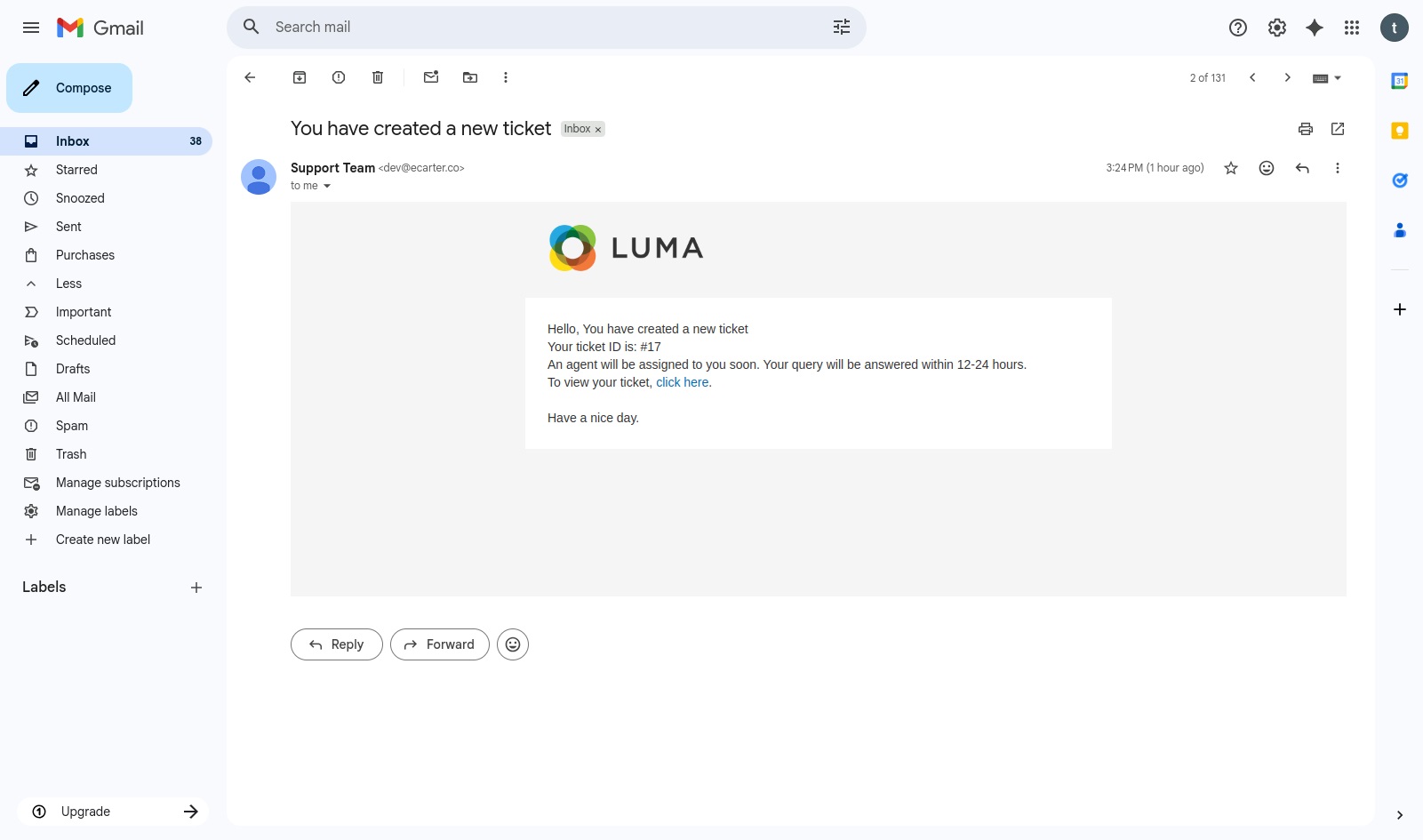
Task: Open the account avatar 't'
Action: [1395, 28]
